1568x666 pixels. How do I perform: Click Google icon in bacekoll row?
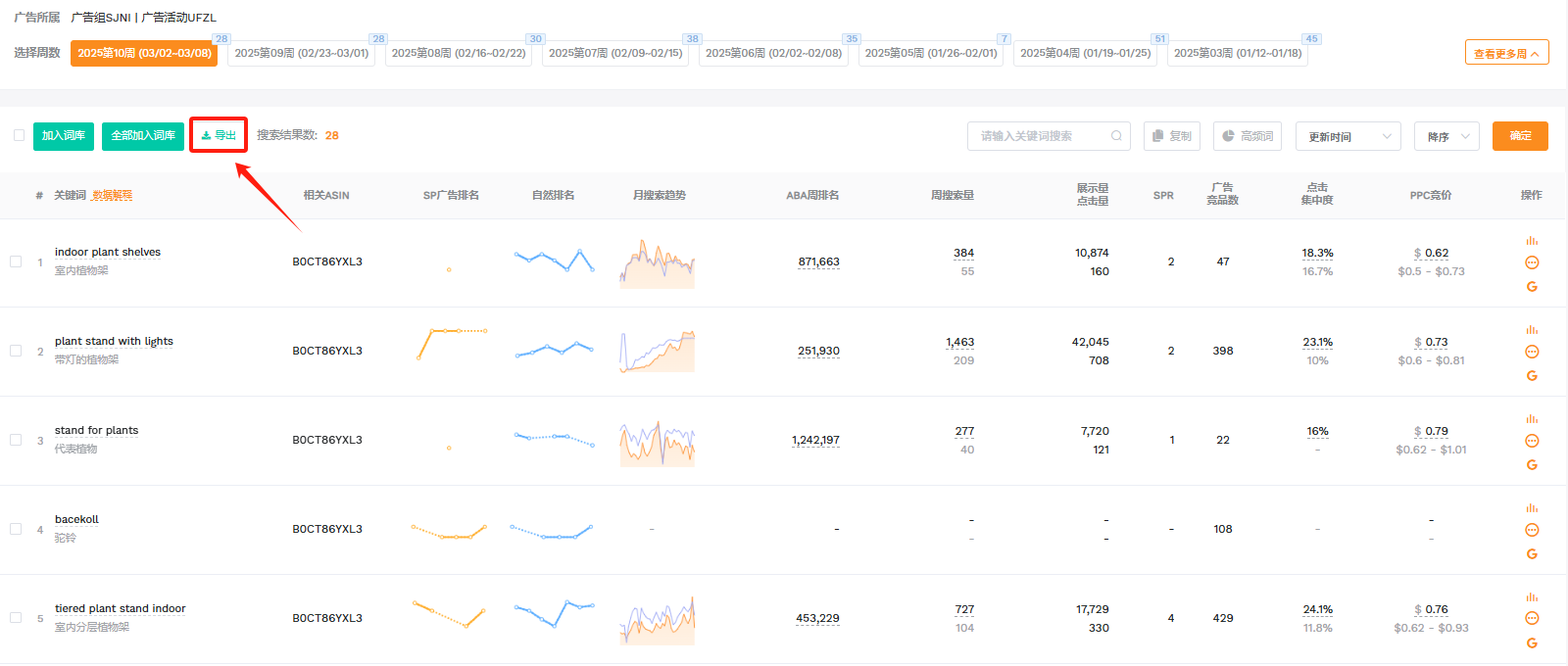point(1532,554)
